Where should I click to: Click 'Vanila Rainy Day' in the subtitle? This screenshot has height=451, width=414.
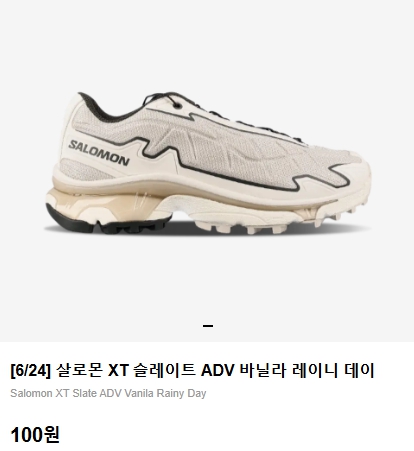click(165, 393)
